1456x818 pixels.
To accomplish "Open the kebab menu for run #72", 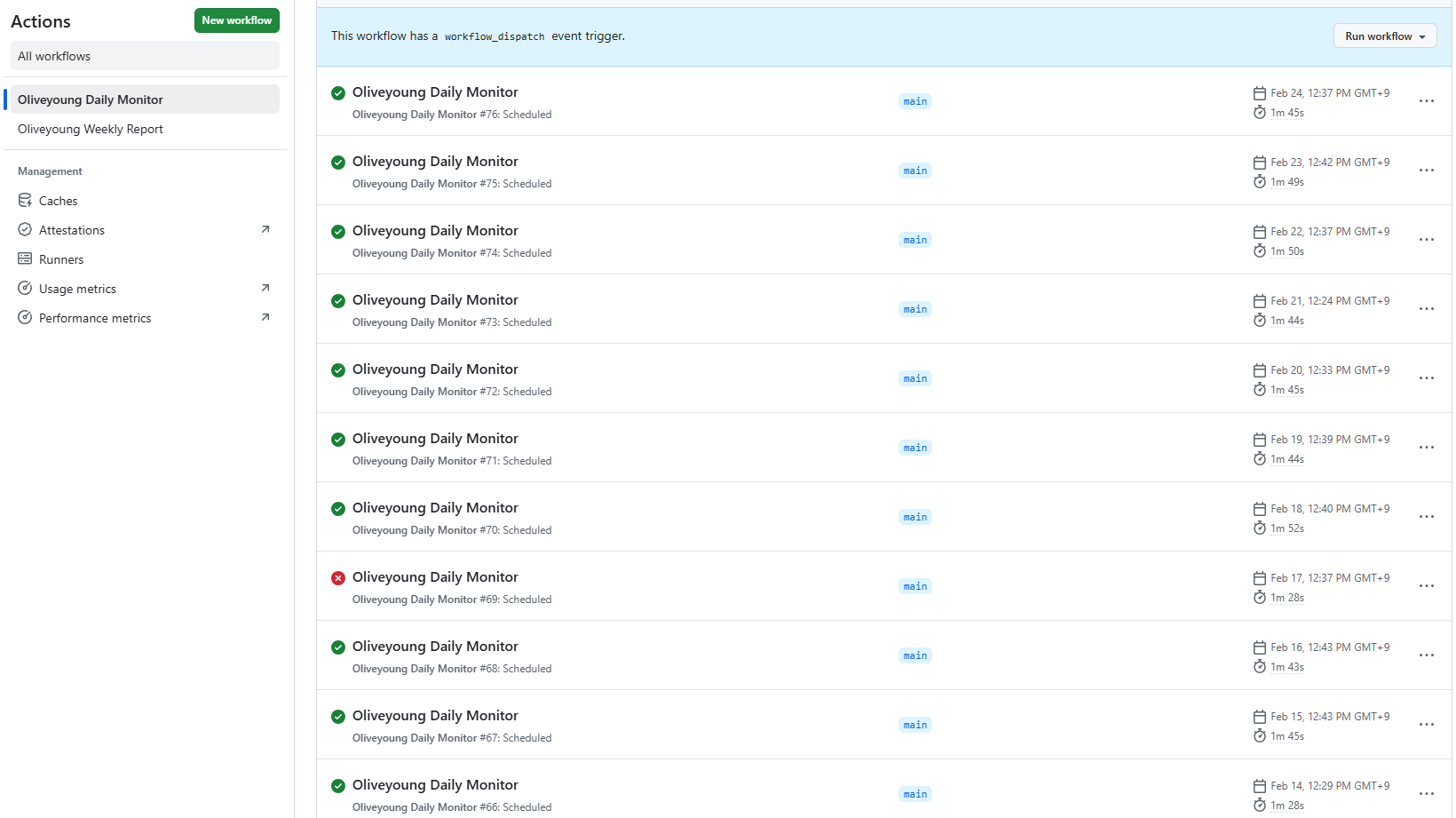I will [x=1426, y=378].
